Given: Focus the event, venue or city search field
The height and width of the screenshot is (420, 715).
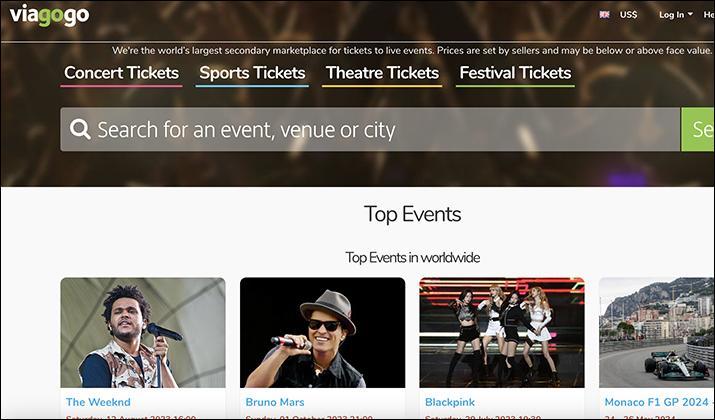Looking at the screenshot, I should coord(370,130).
